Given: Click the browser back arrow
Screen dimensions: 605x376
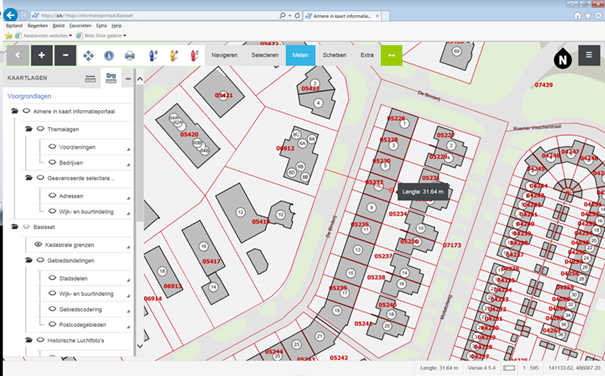Looking at the screenshot, I should click(x=10, y=15).
